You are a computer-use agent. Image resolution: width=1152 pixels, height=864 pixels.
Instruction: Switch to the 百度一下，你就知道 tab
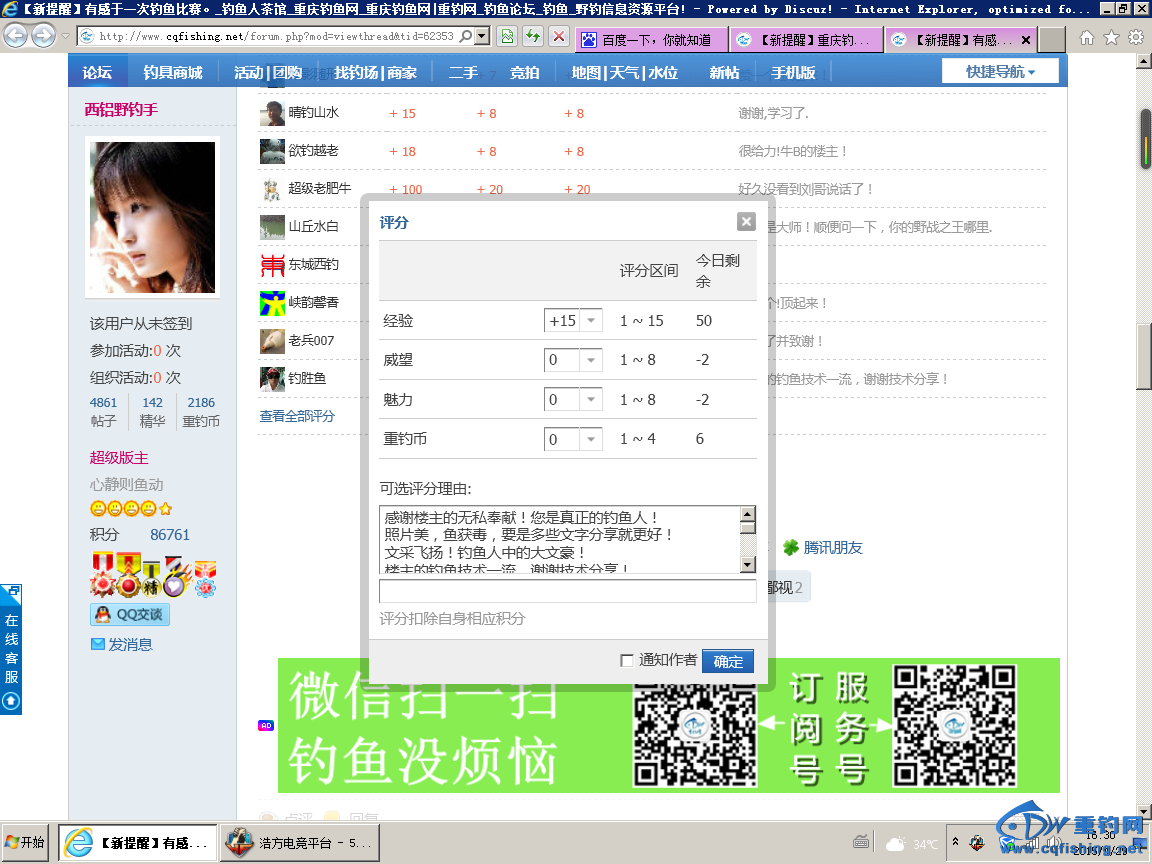click(651, 40)
